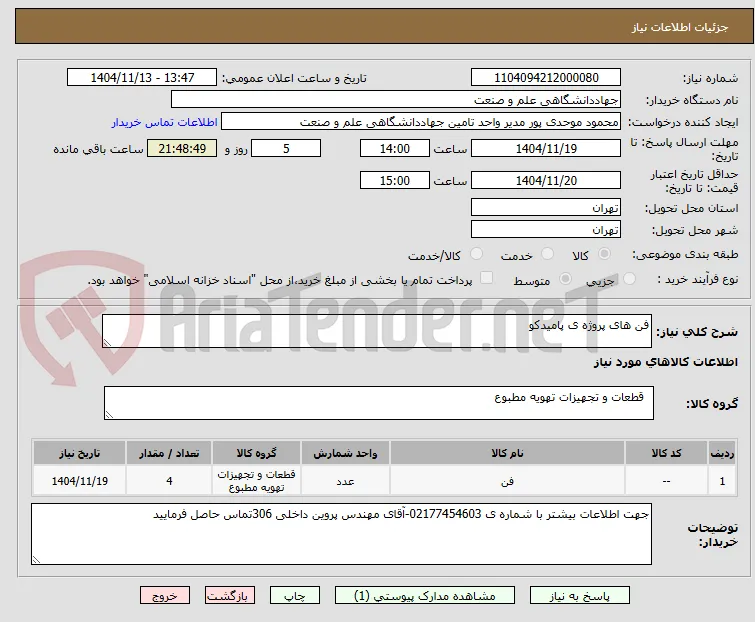
Task: Click the table cell قطعات و تجهیزات تهویه مطبوع
Action: pyautogui.click(x=257, y=480)
